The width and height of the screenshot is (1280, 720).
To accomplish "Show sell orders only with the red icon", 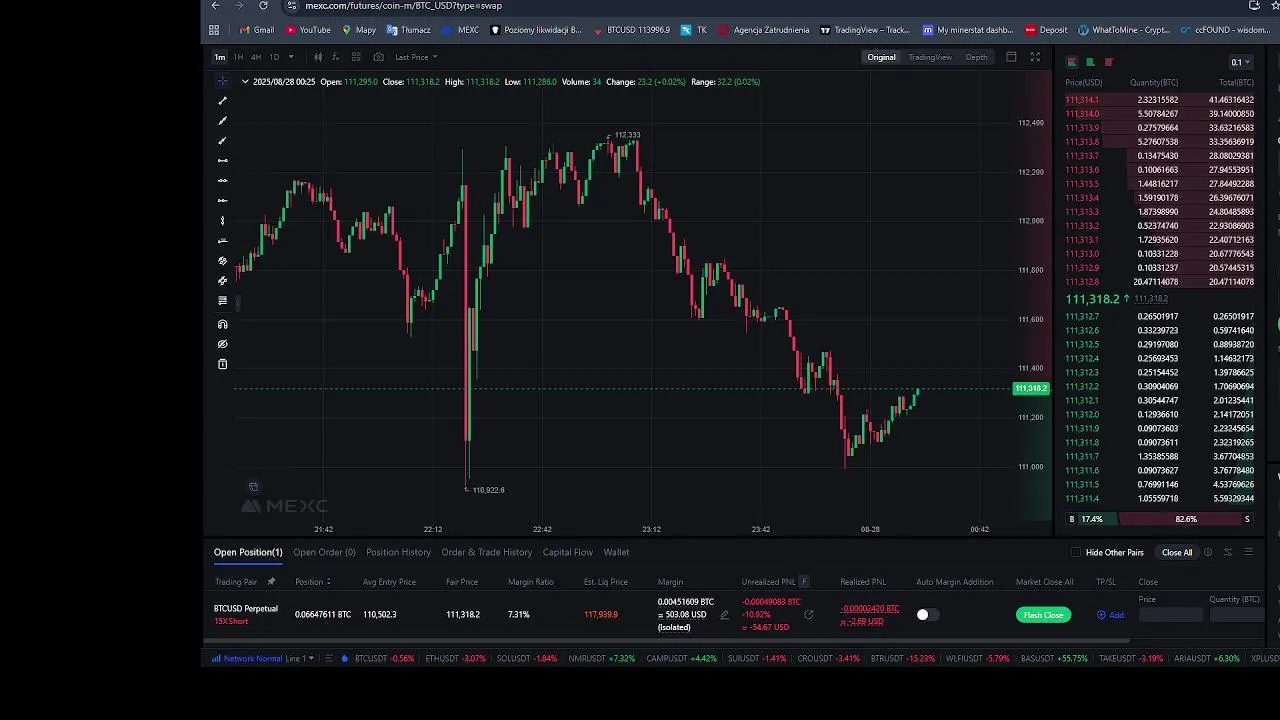I will (1108, 62).
